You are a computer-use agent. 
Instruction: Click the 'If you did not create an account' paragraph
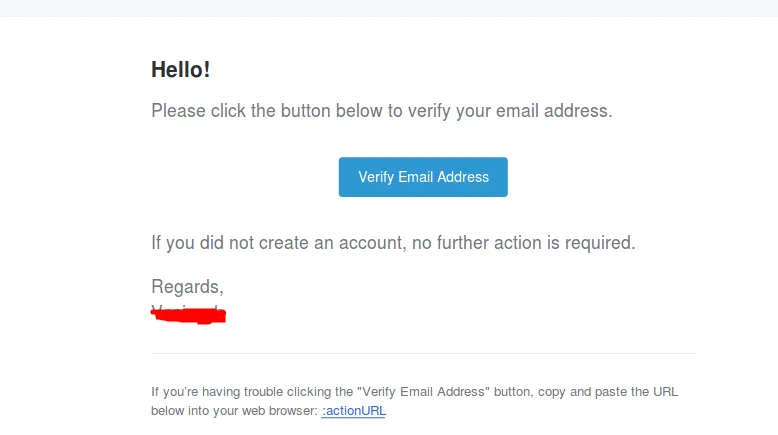(393, 242)
